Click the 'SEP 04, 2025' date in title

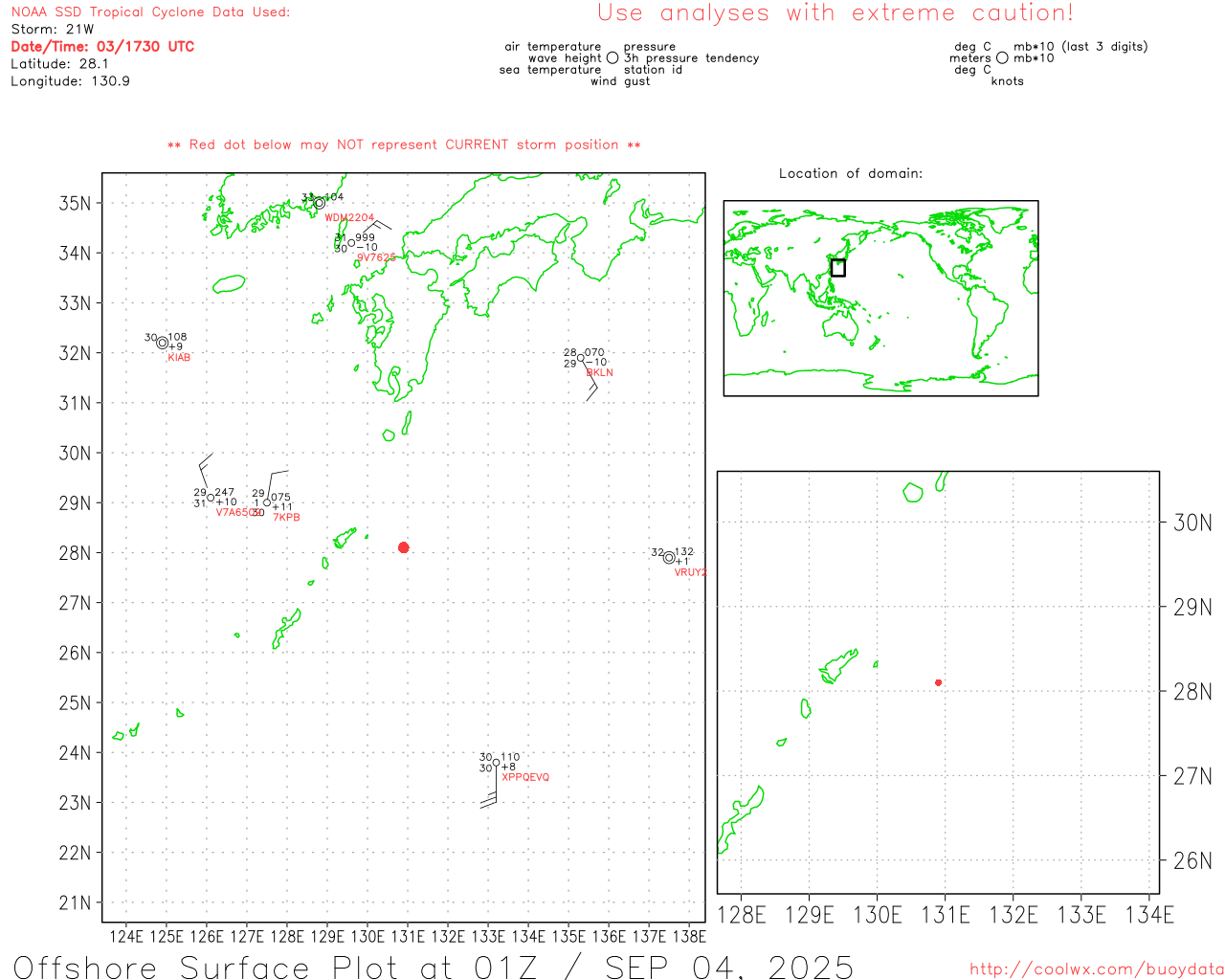[728, 967]
